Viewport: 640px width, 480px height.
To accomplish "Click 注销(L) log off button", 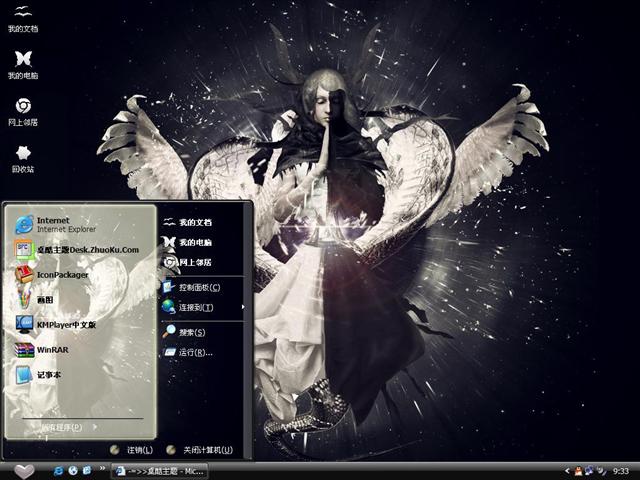I will (x=131, y=450).
